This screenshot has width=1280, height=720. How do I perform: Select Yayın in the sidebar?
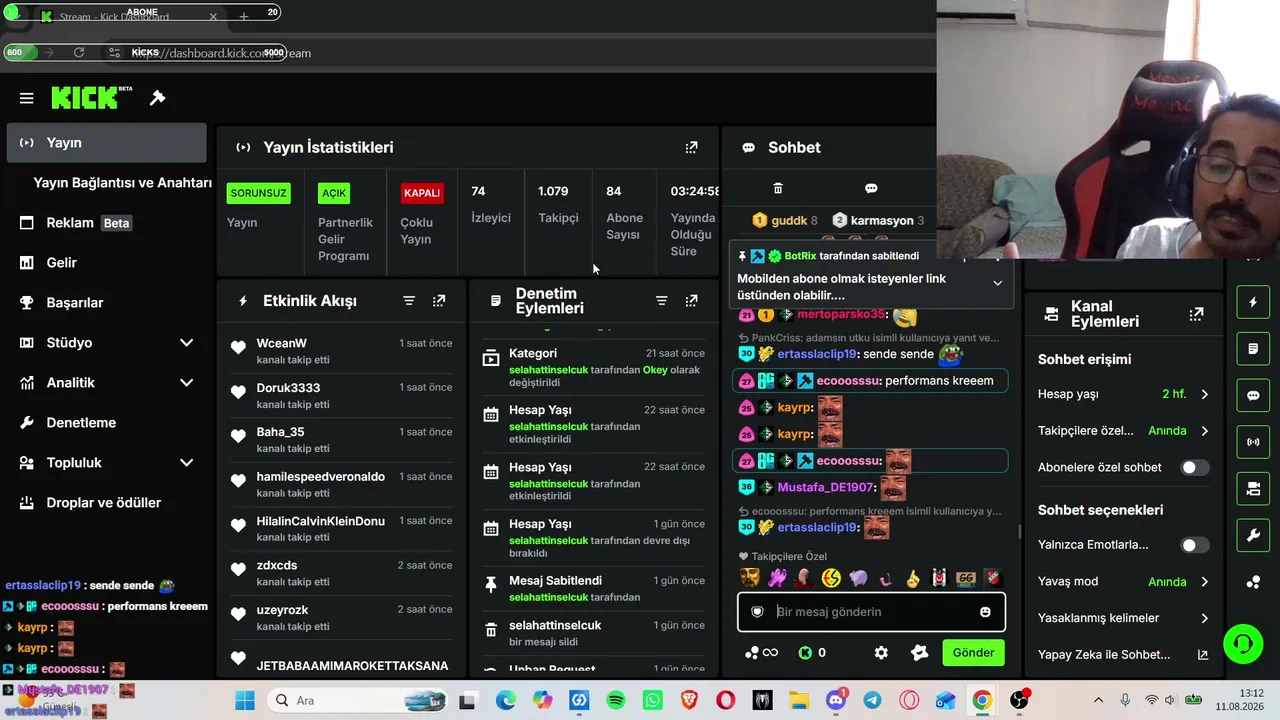click(106, 143)
